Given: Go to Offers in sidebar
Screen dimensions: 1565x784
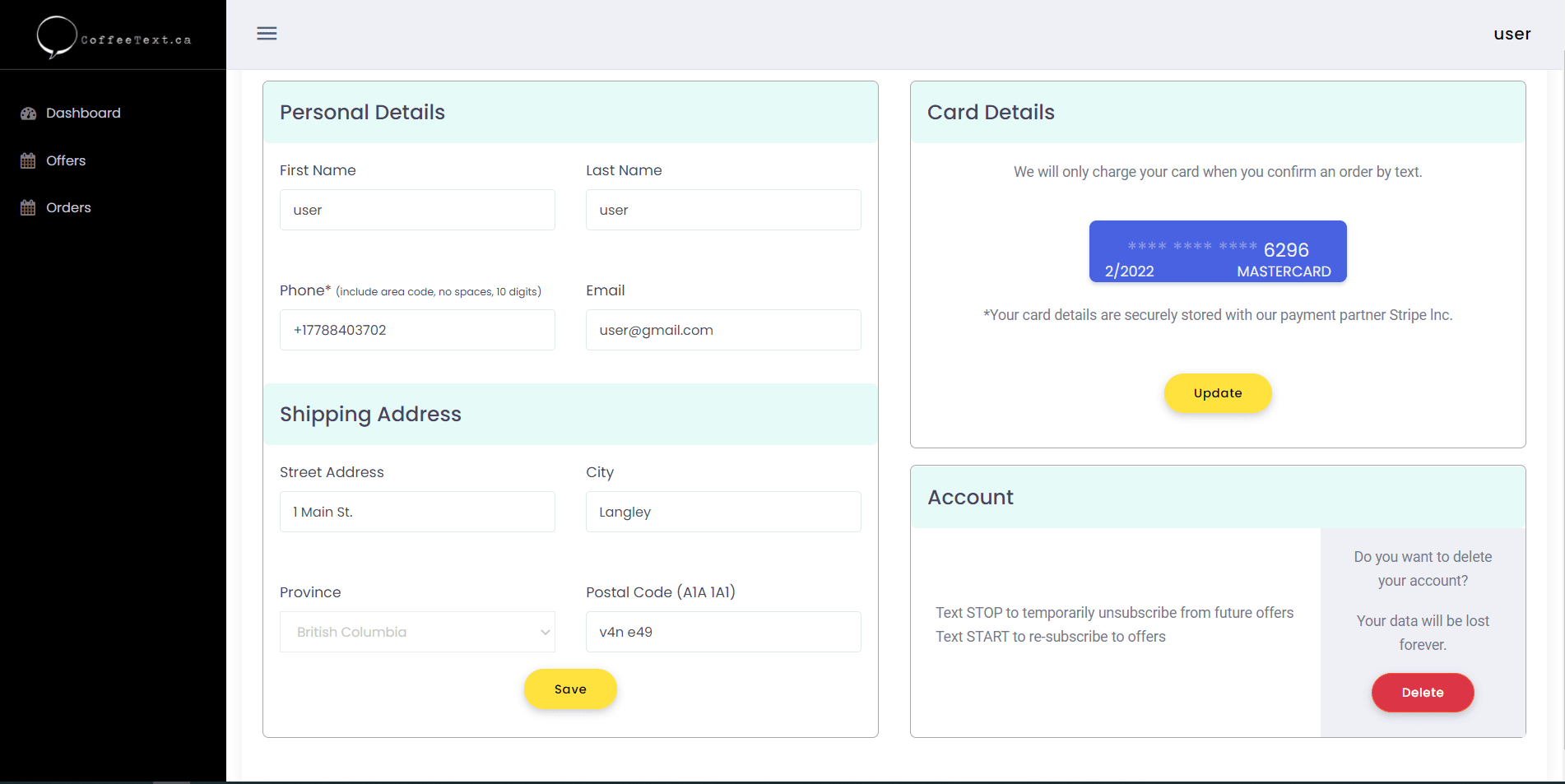Looking at the screenshot, I should [x=66, y=161].
